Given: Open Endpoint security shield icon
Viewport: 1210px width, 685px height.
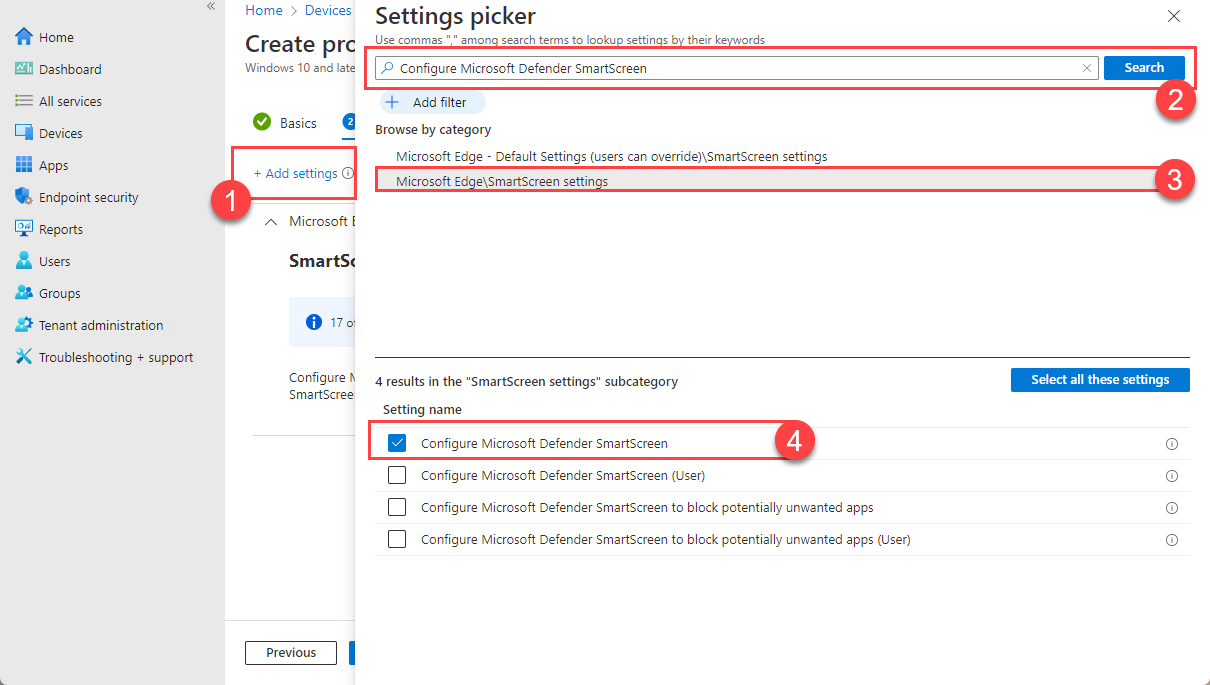Looking at the screenshot, I should [24, 197].
